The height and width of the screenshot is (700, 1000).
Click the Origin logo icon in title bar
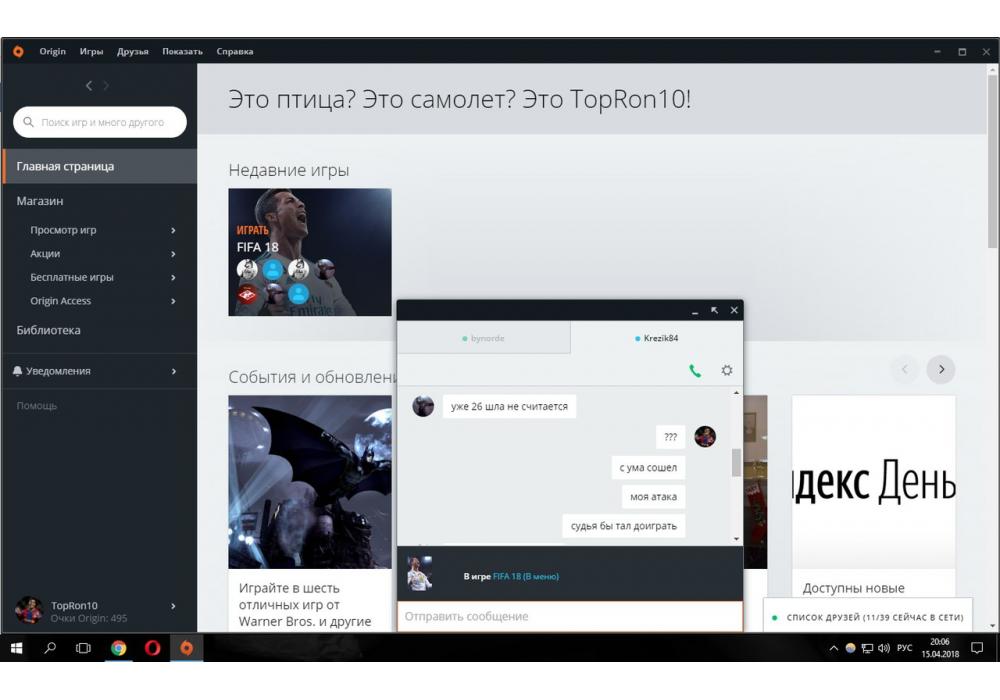click(18, 52)
